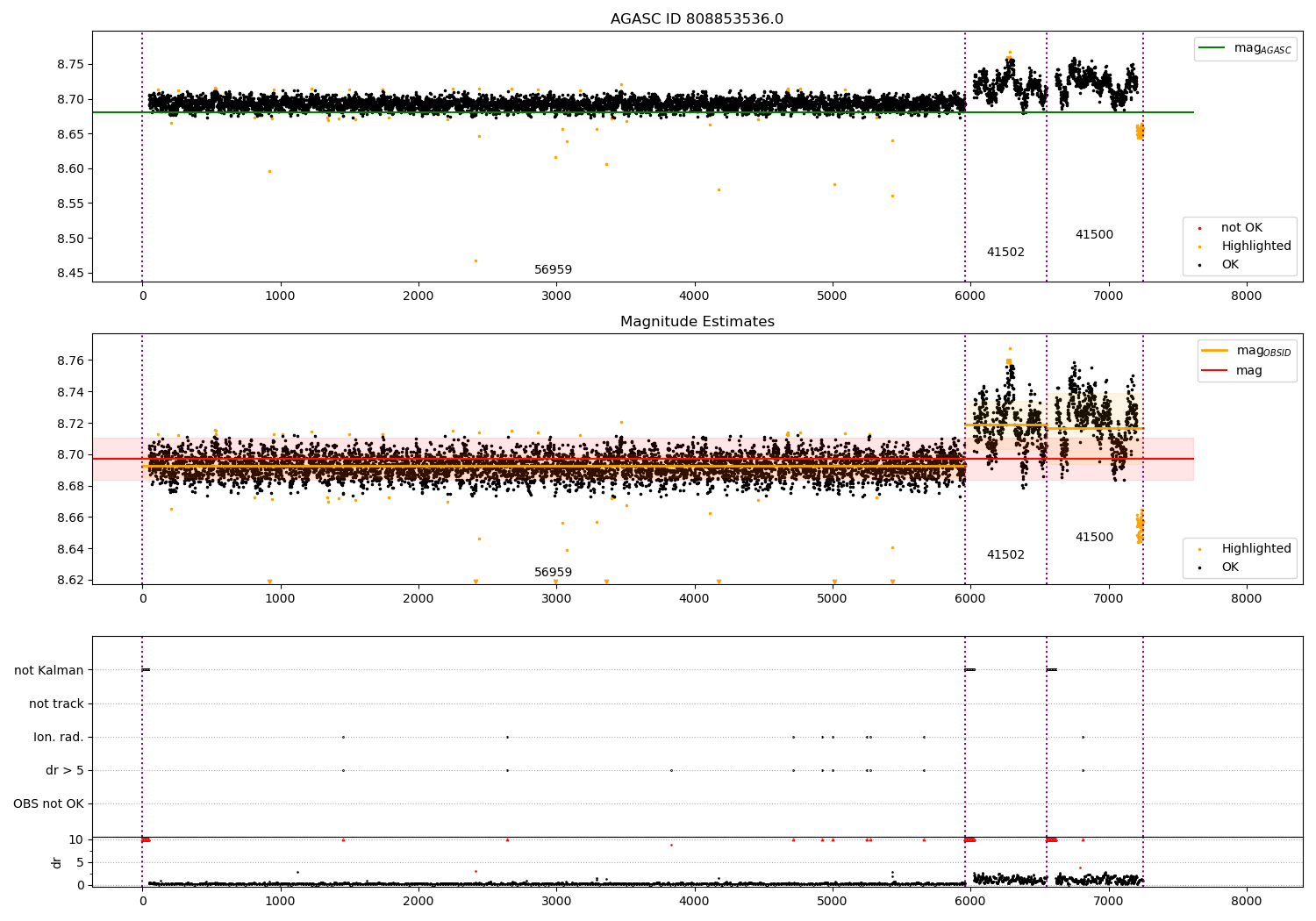1316x921 pixels.
Task: Click obsid label 41500 in middle plot
Action: 1094,538
